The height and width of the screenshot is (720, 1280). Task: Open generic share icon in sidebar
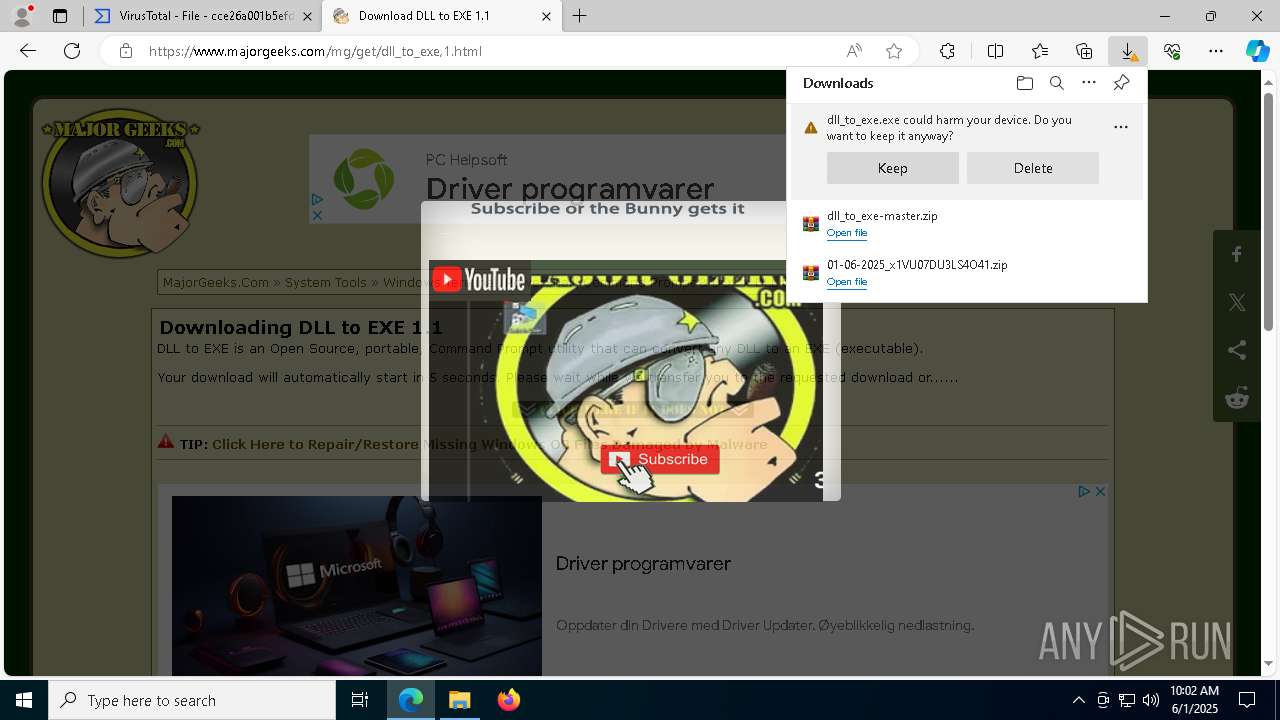[1237, 350]
